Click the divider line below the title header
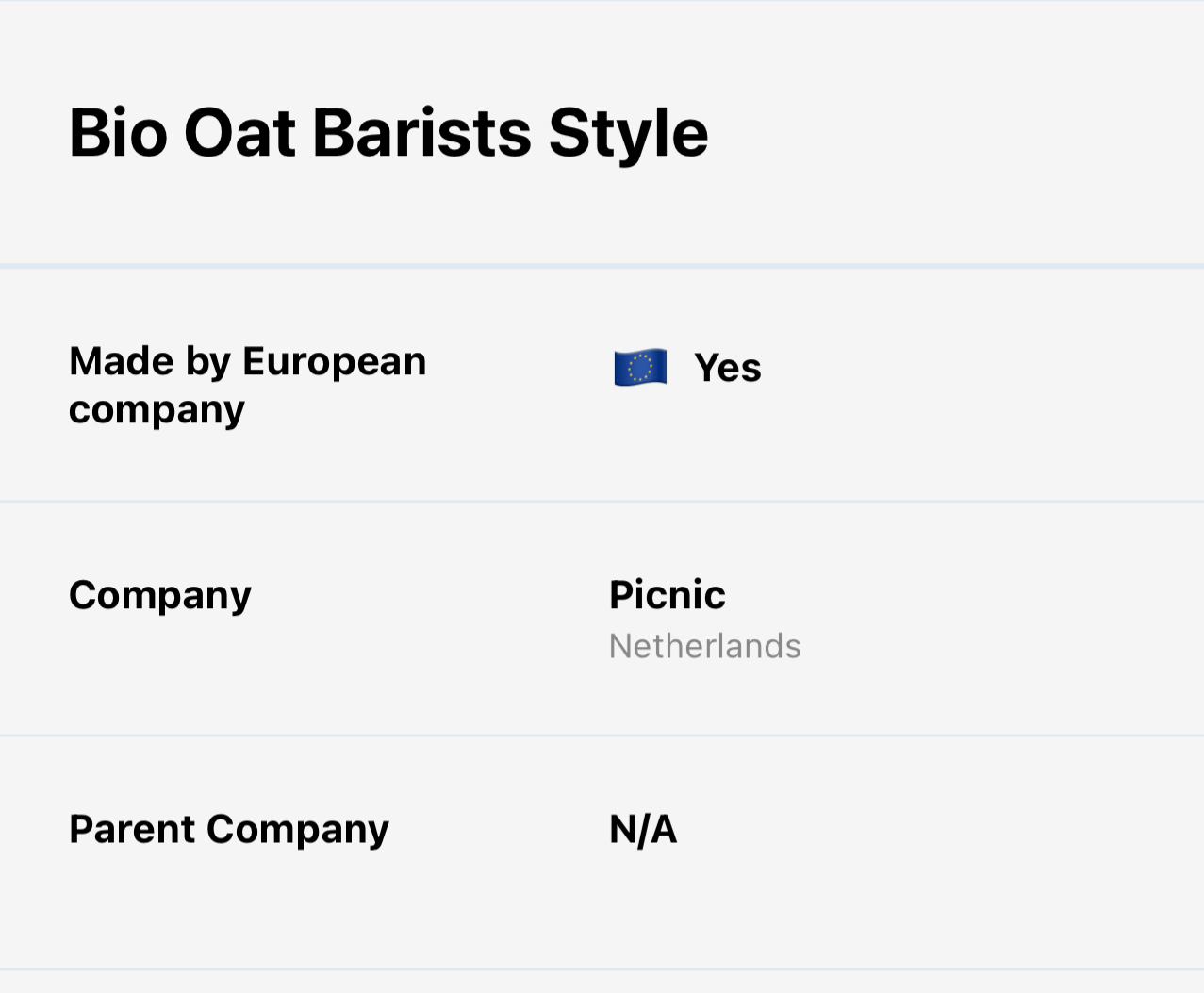 [x=602, y=266]
